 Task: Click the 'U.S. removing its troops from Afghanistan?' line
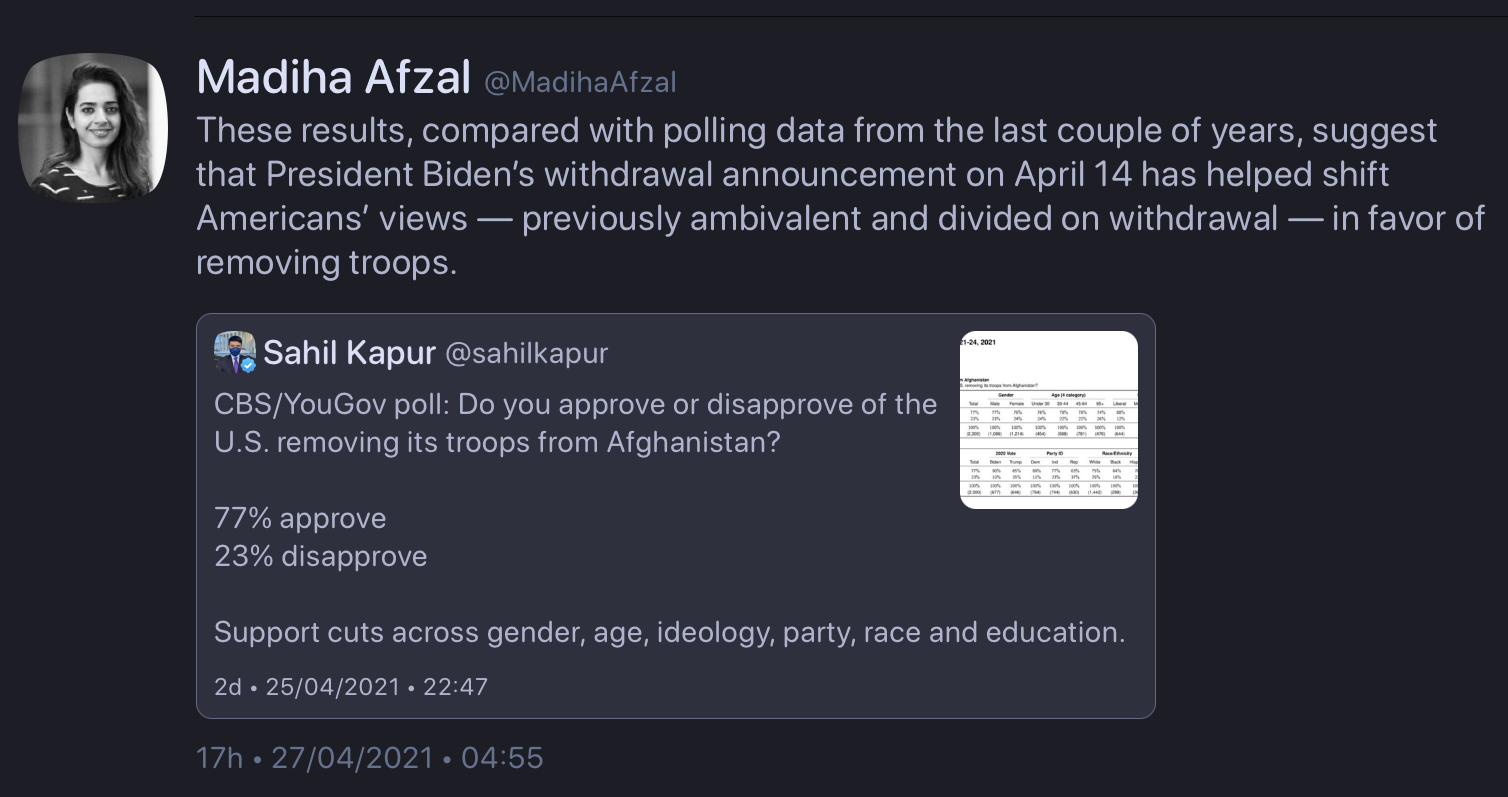click(x=497, y=441)
